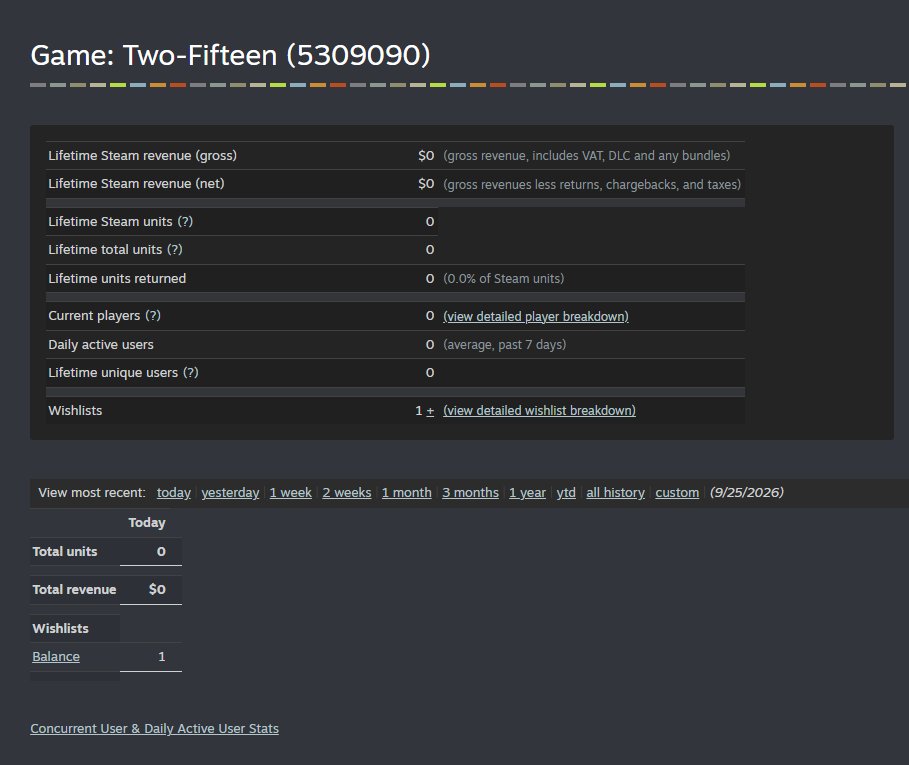Image resolution: width=909 pixels, height=765 pixels.
Task: Click the '(average, past 7 days)' note
Action: pos(504,344)
